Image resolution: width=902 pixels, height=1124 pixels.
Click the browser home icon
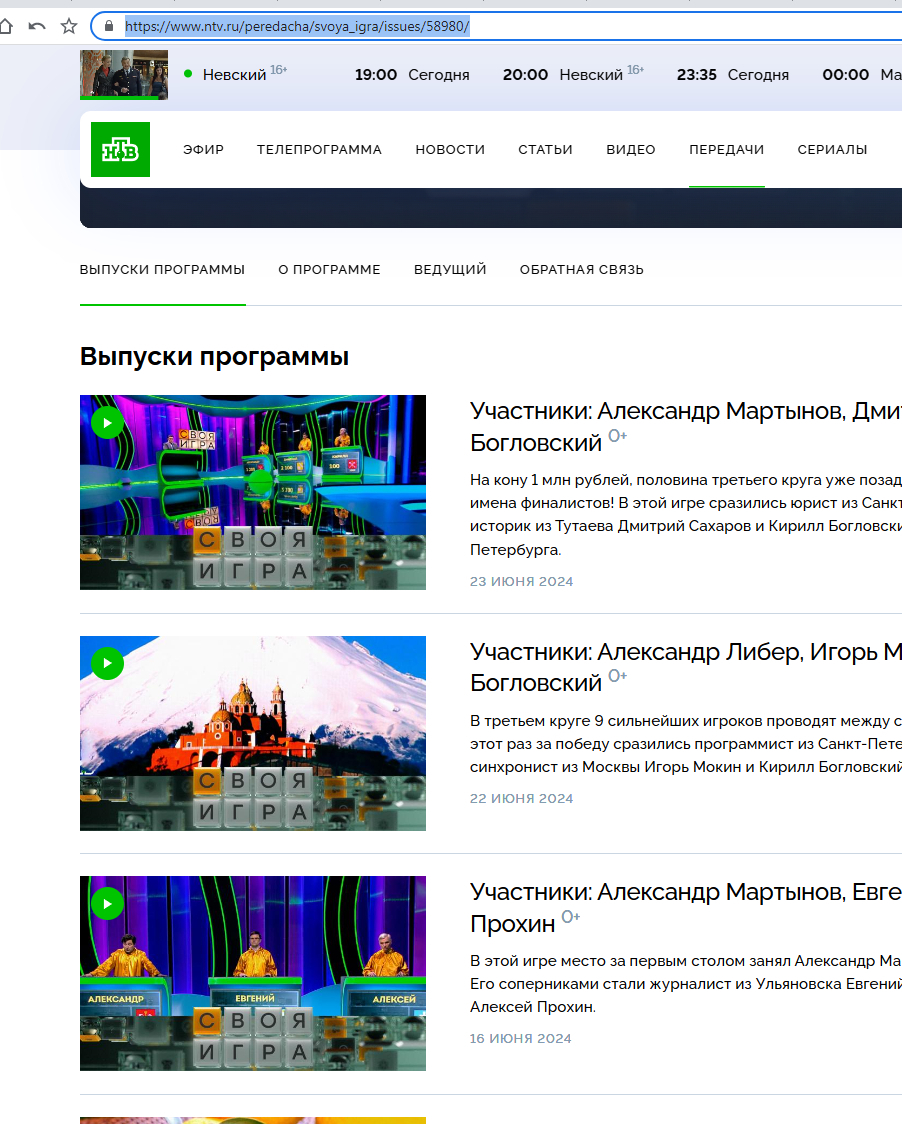(x=6, y=27)
